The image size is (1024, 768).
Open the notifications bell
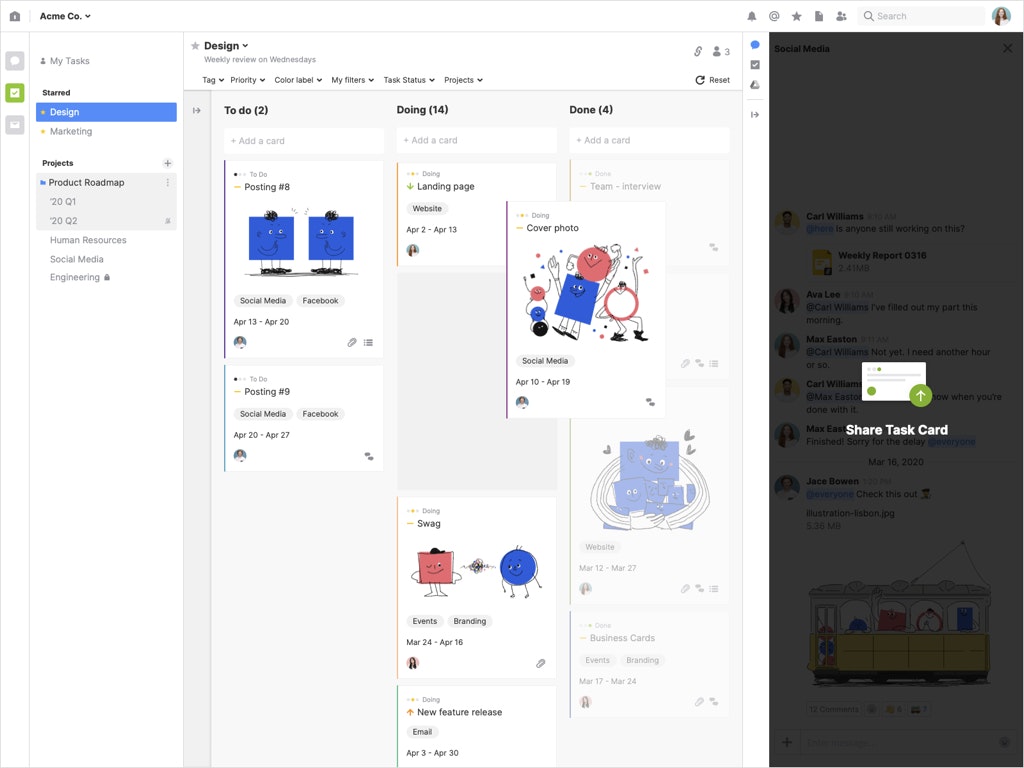(x=752, y=16)
